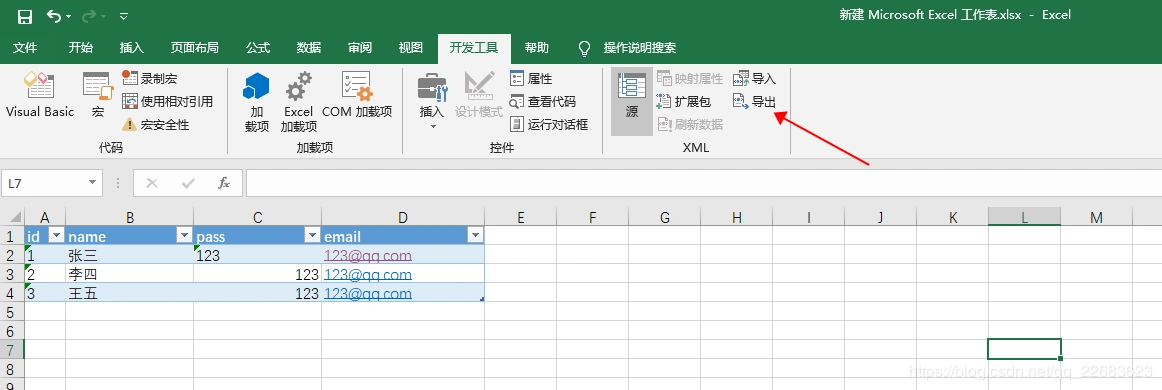Click 导入 to import XML
This screenshot has height=390, width=1162.
[x=754, y=79]
